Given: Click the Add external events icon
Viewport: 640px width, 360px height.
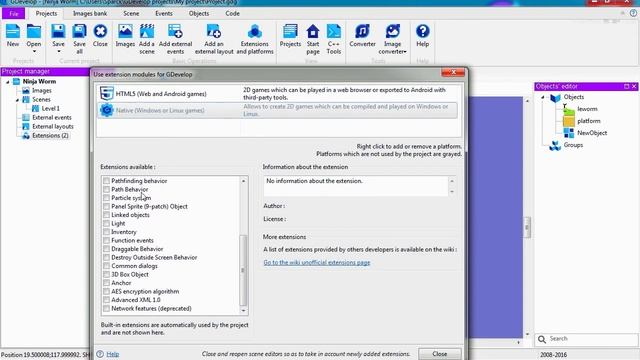Looking at the screenshot, I should 175,32.
